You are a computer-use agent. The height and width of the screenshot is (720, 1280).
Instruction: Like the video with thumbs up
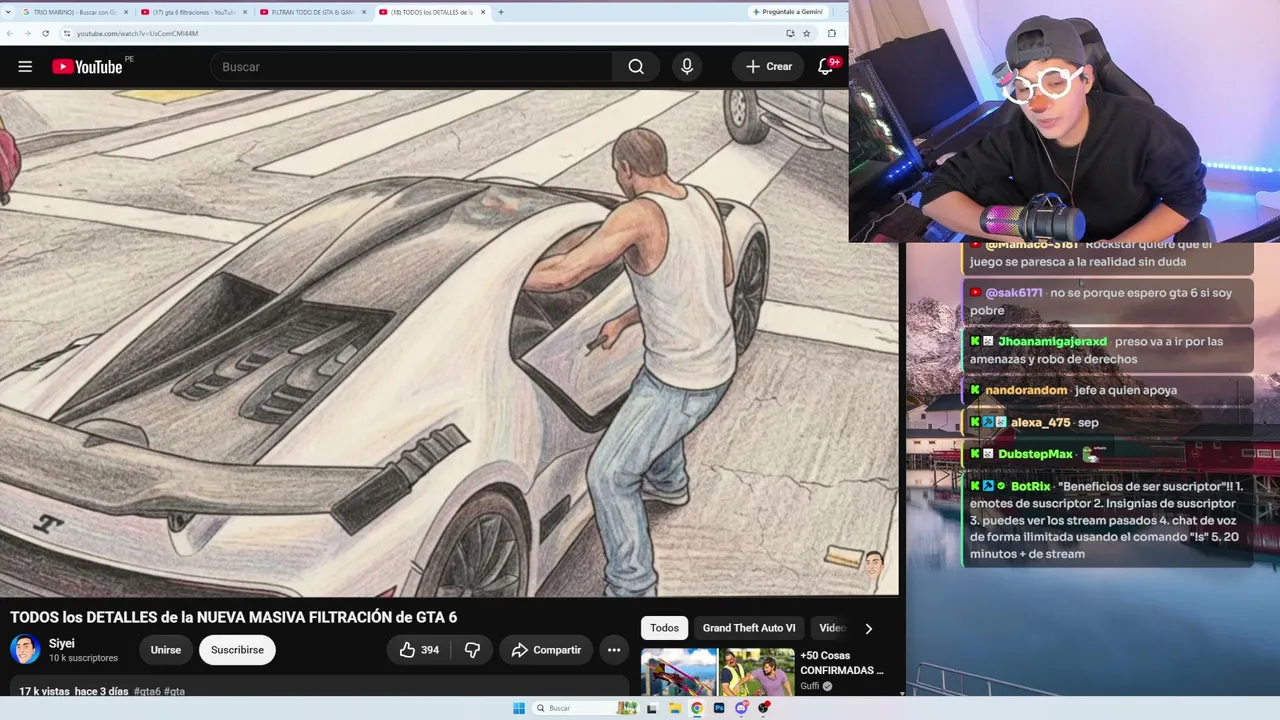pos(419,650)
